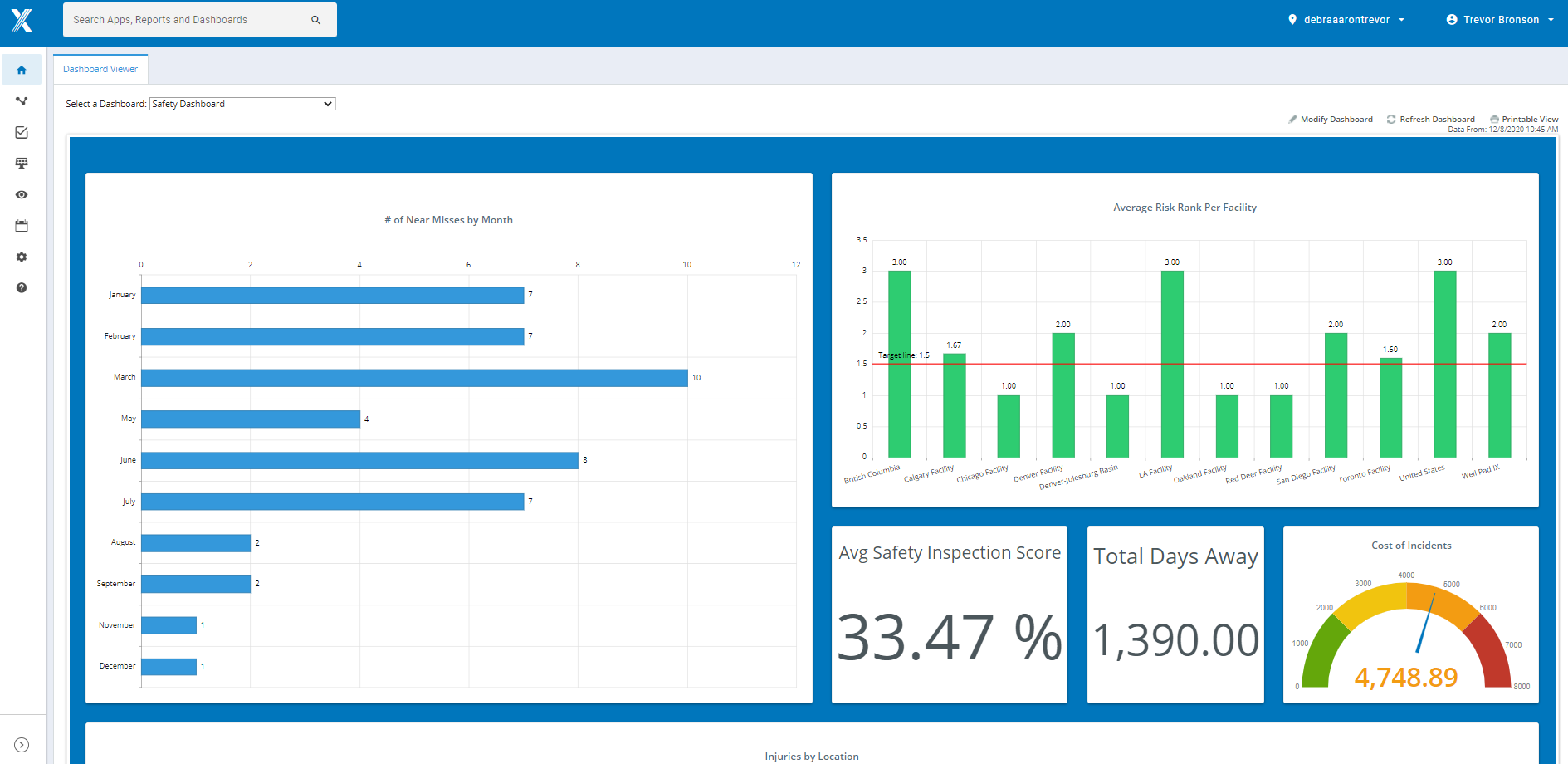Click the Refresh Dashboard circular arrows icon
The height and width of the screenshot is (764, 1568).
[x=1391, y=119]
